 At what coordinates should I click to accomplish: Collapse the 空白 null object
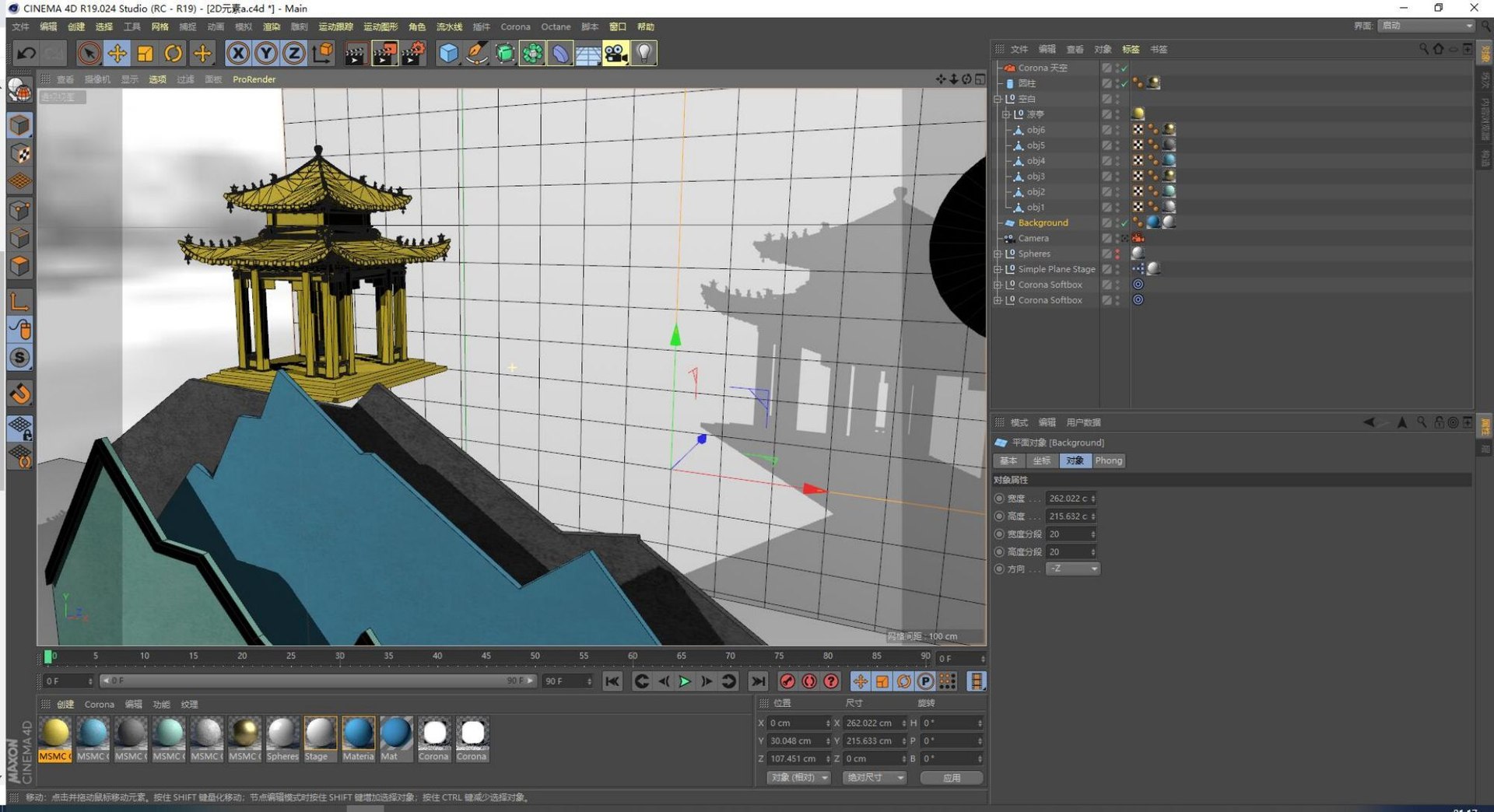tap(998, 99)
